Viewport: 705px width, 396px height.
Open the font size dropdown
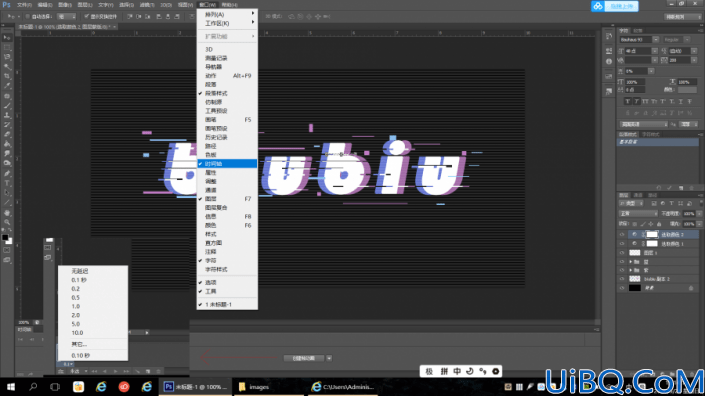[655, 51]
